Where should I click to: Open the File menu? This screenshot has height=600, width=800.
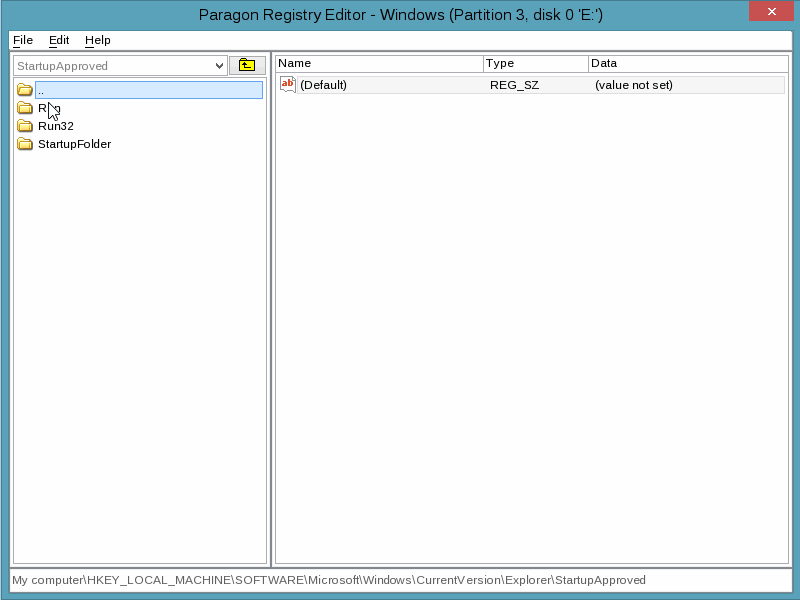(23, 40)
